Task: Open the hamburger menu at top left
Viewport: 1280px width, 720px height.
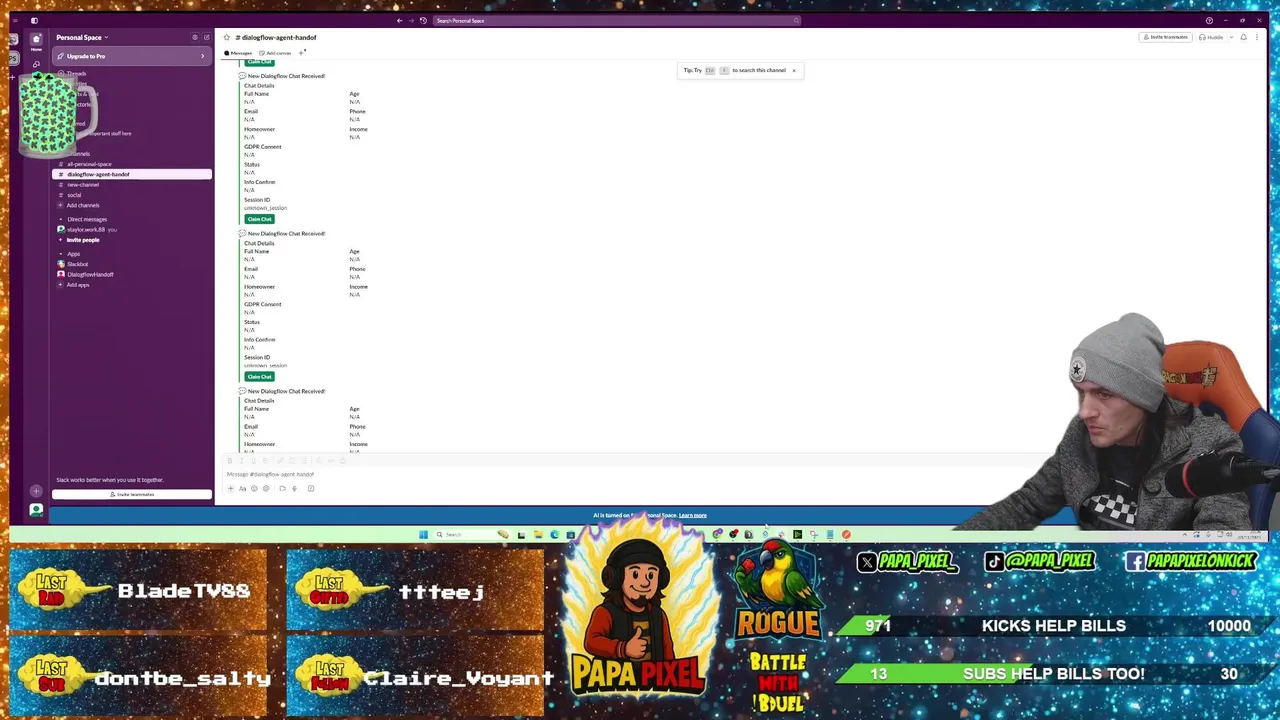Action: (15, 20)
